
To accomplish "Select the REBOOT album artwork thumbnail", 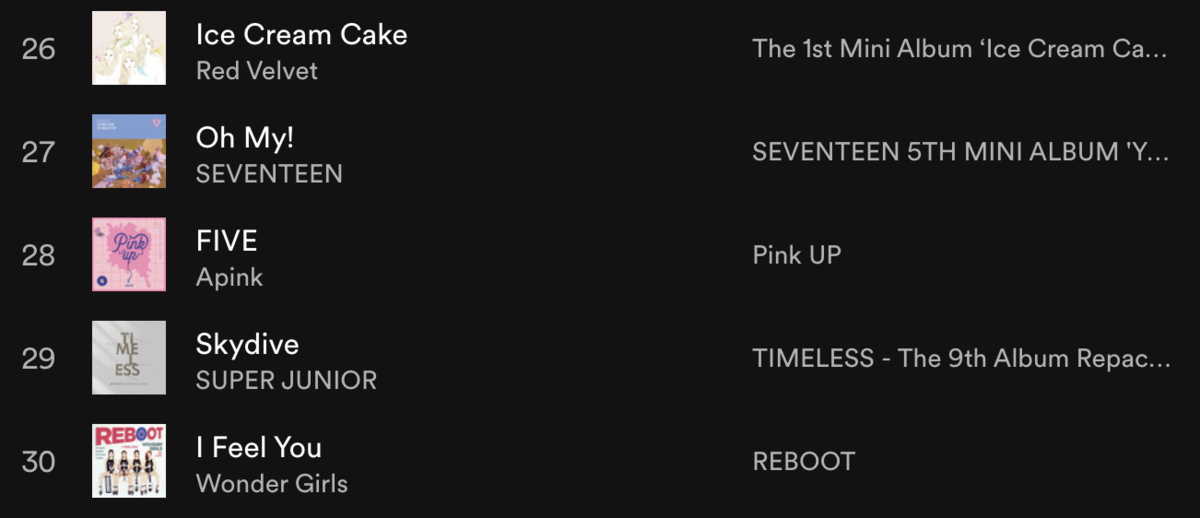I will [x=129, y=461].
